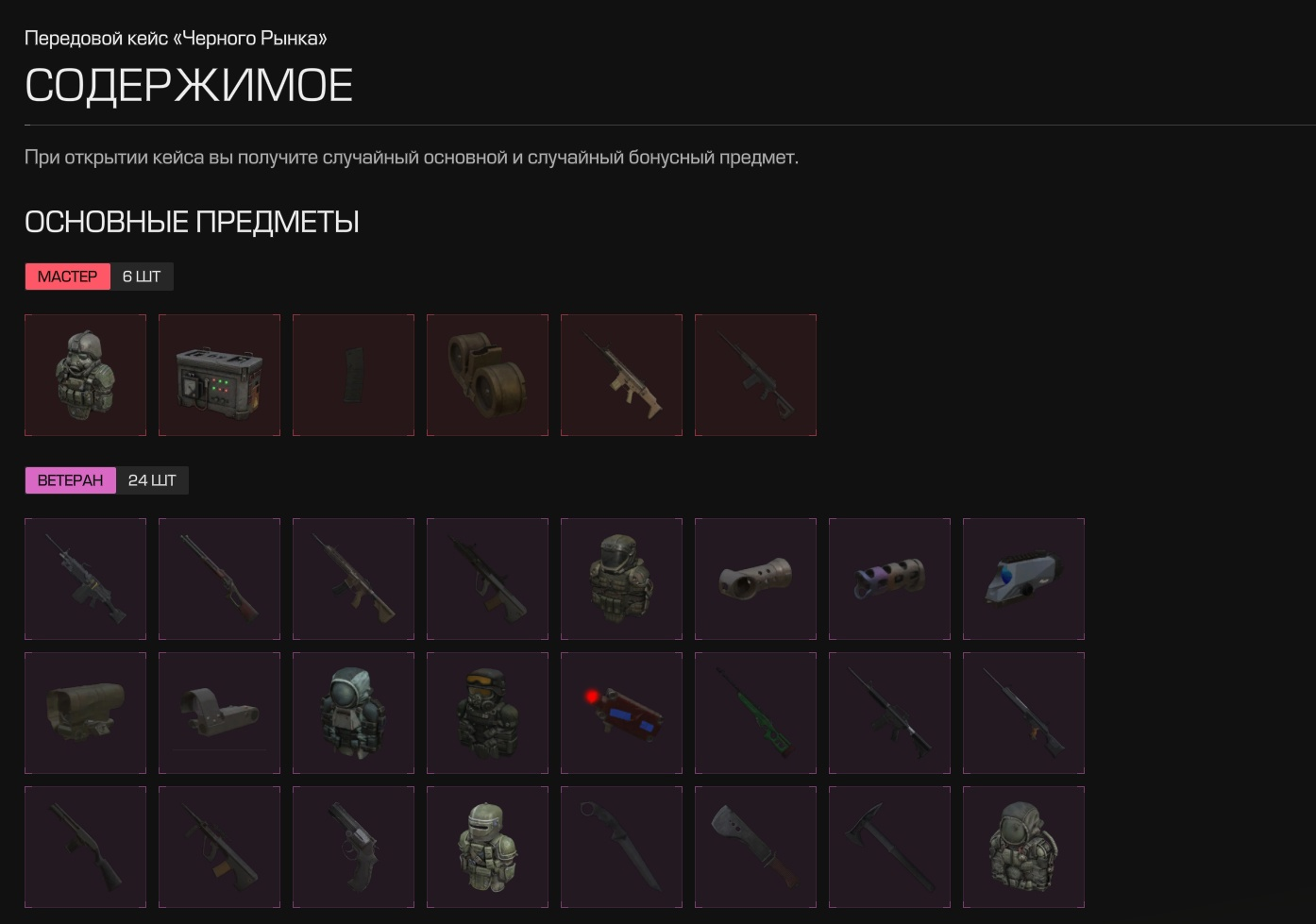The height and width of the screenshot is (924, 1316).
Task: Choose the curved combat knife item
Action: click(x=621, y=847)
